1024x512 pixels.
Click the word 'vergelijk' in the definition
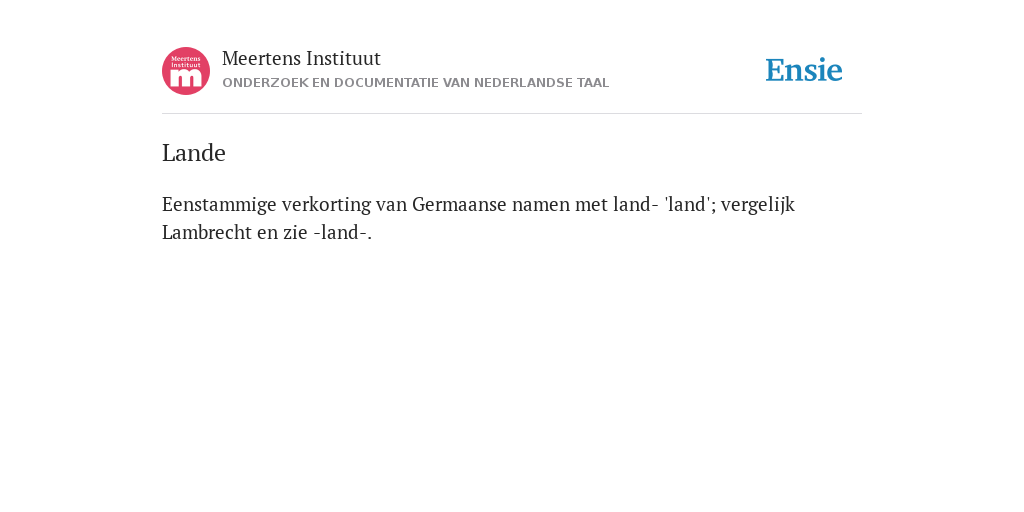pyautogui.click(x=758, y=205)
